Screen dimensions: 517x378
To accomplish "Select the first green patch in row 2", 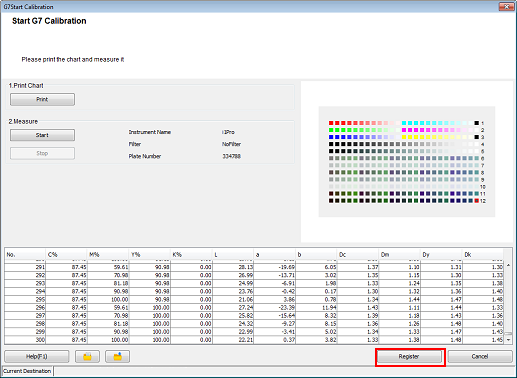I will (x=331, y=130).
